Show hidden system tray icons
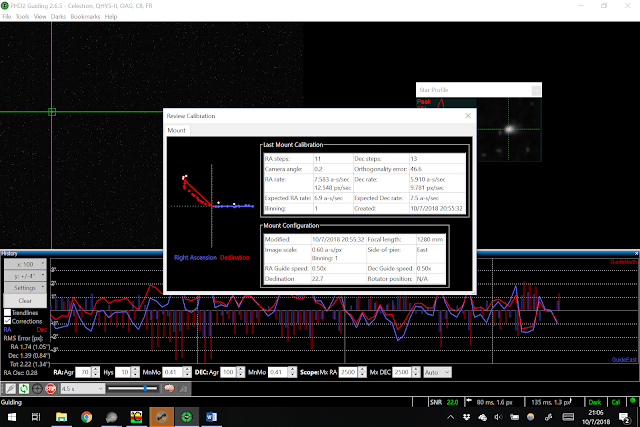This screenshot has height=427, width=640. [450, 417]
